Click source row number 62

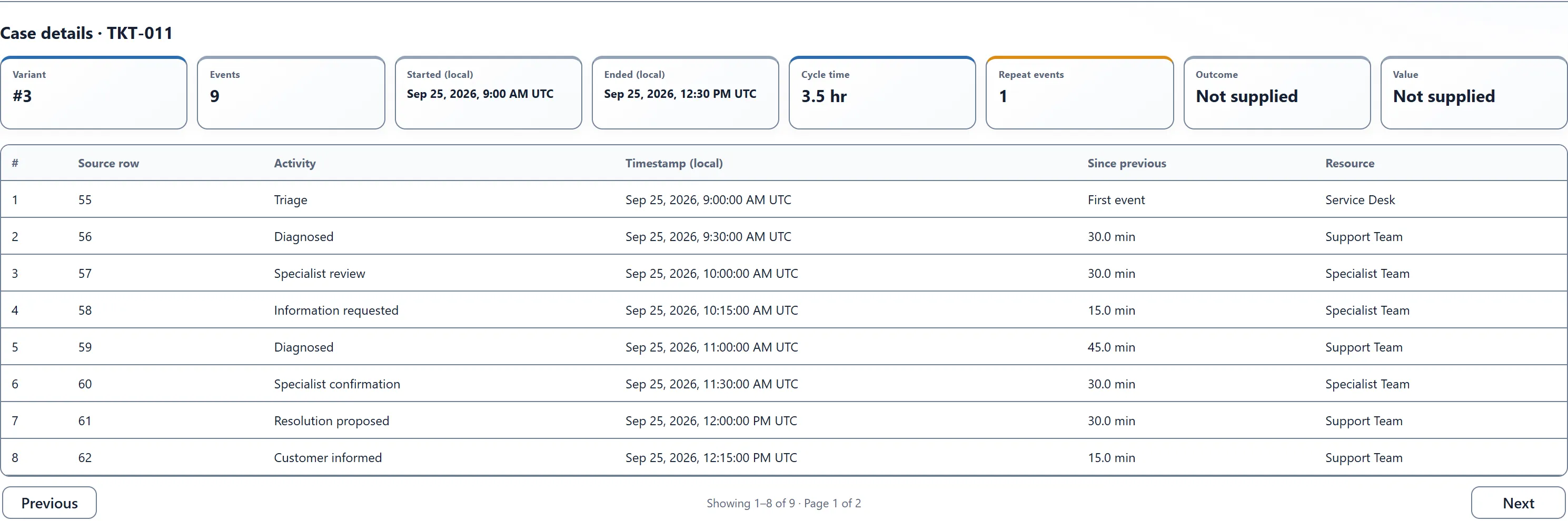pos(85,458)
